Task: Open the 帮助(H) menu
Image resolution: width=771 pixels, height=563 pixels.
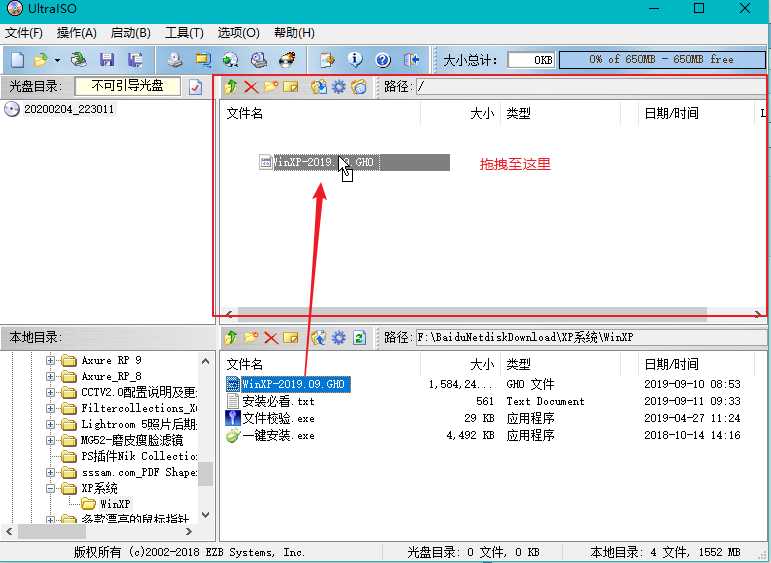Action: [294, 33]
